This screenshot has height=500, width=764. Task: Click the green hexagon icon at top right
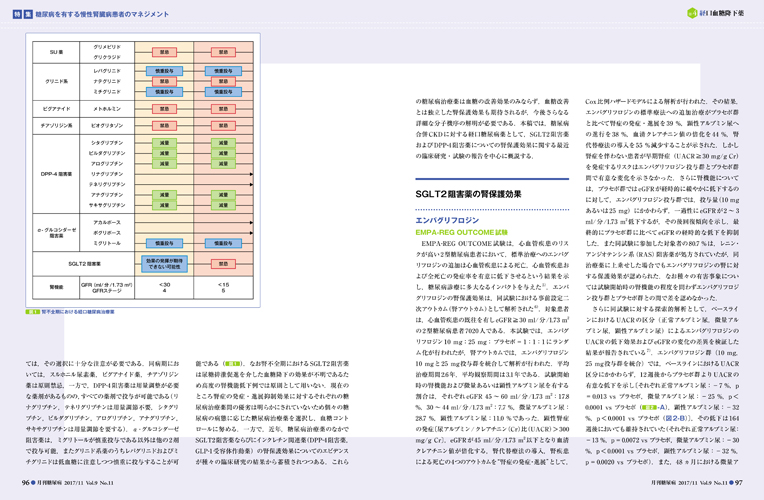(692, 13)
